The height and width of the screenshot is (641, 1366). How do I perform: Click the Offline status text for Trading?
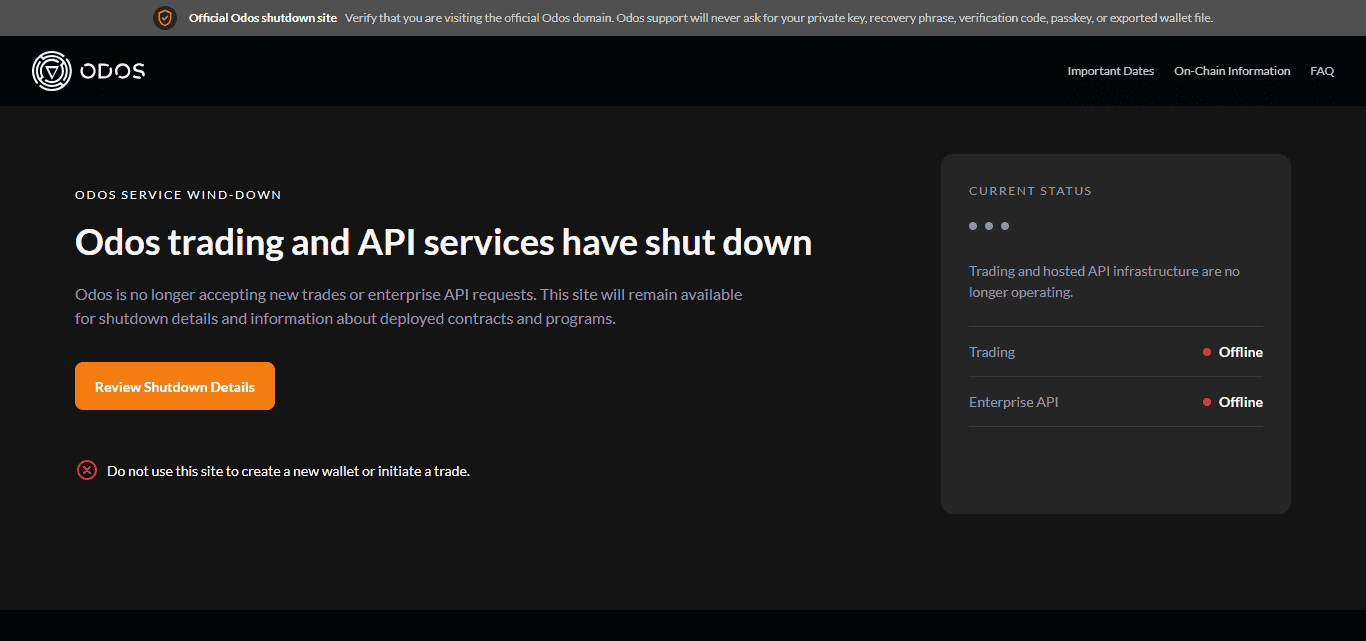coord(1241,352)
